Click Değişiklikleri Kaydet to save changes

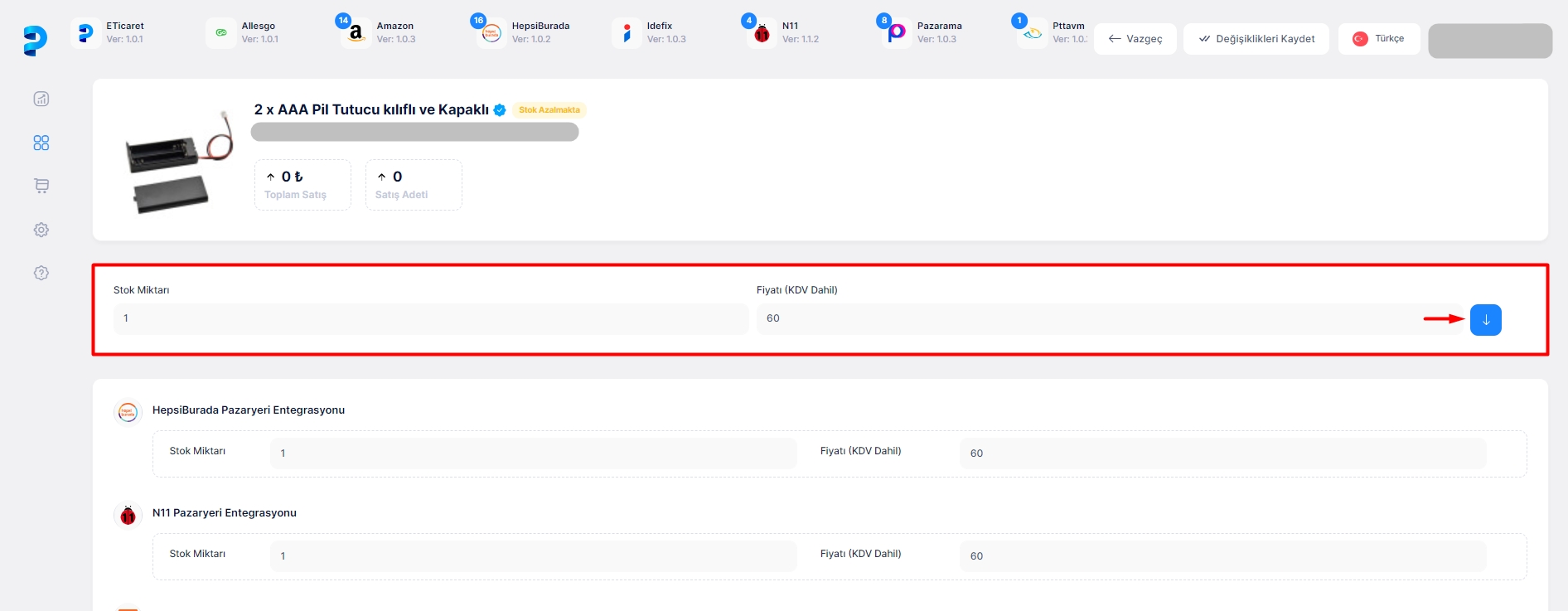pos(1256,39)
